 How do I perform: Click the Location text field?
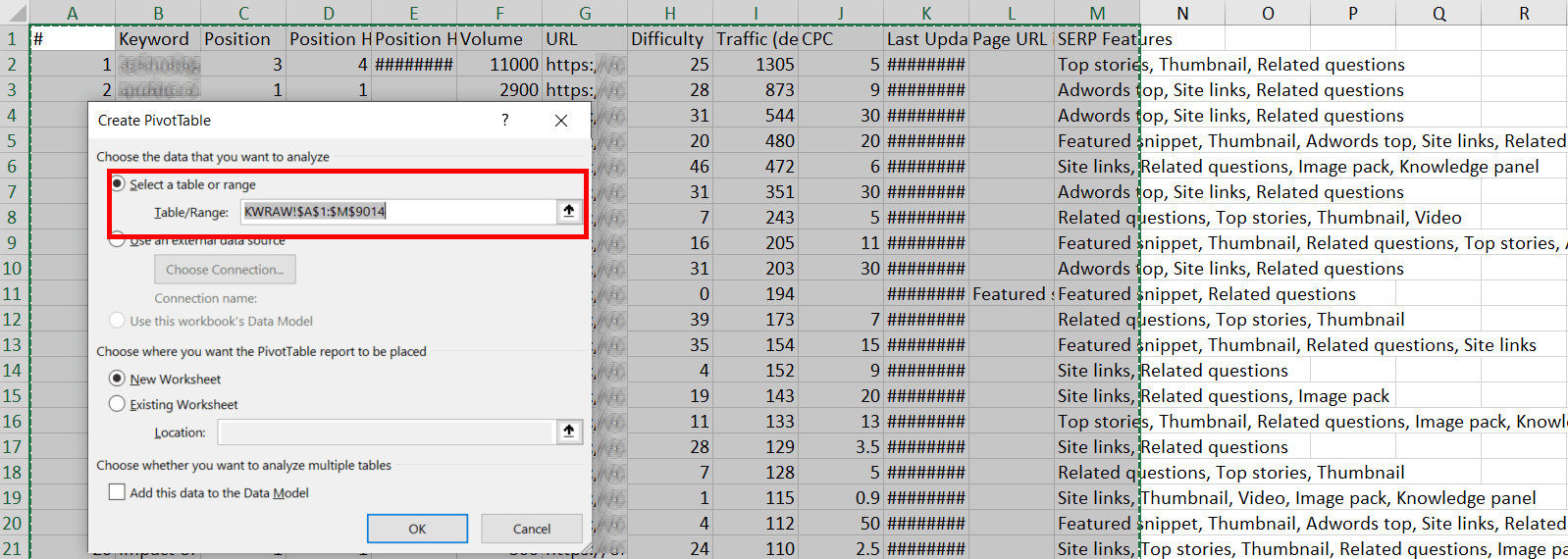click(x=386, y=432)
